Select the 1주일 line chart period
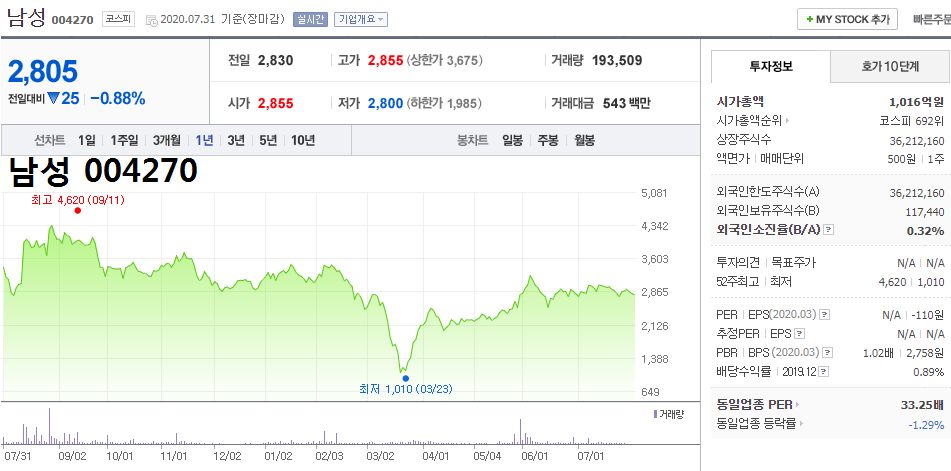Screen dimensions: 951x471 (x=124, y=141)
